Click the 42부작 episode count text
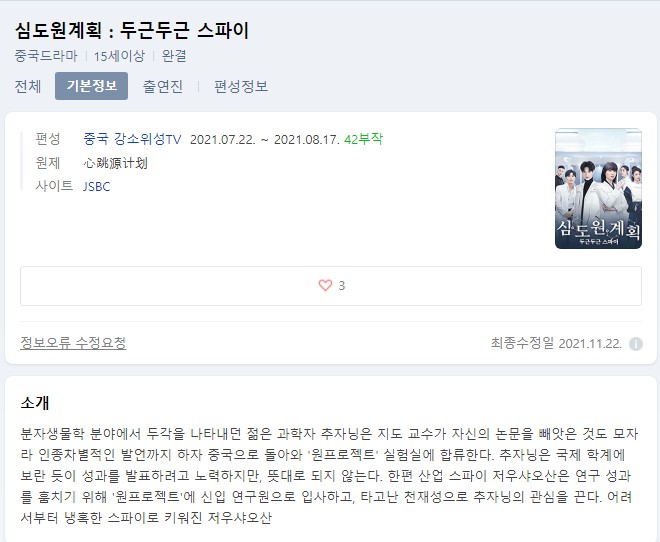This screenshot has height=542, width=660. 363,139
